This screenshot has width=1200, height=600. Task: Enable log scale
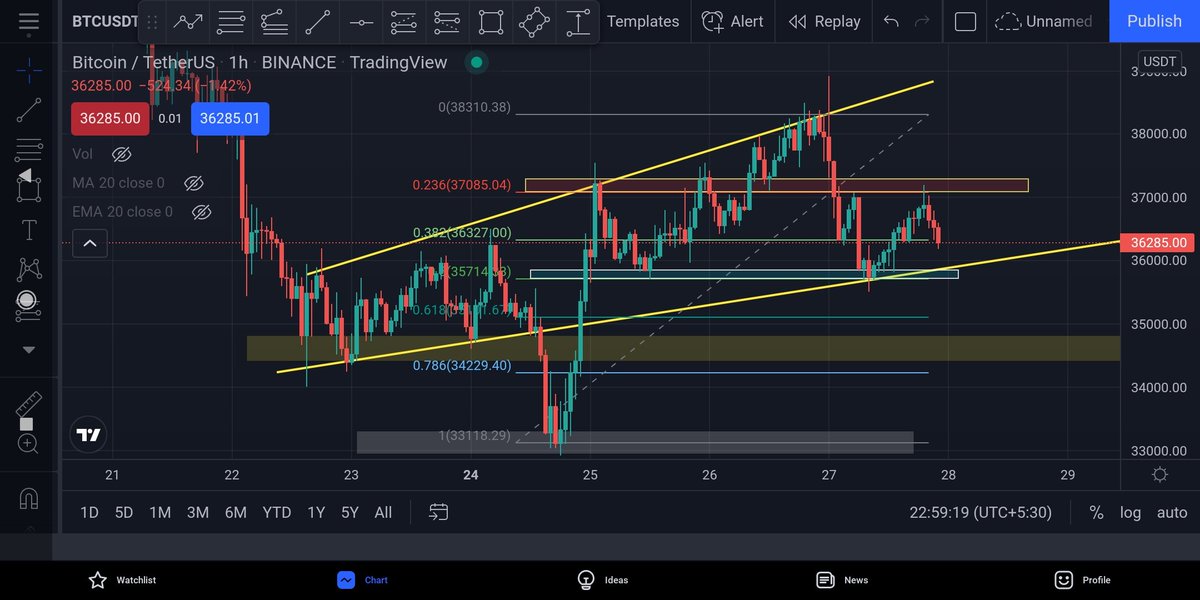pyautogui.click(x=1130, y=512)
